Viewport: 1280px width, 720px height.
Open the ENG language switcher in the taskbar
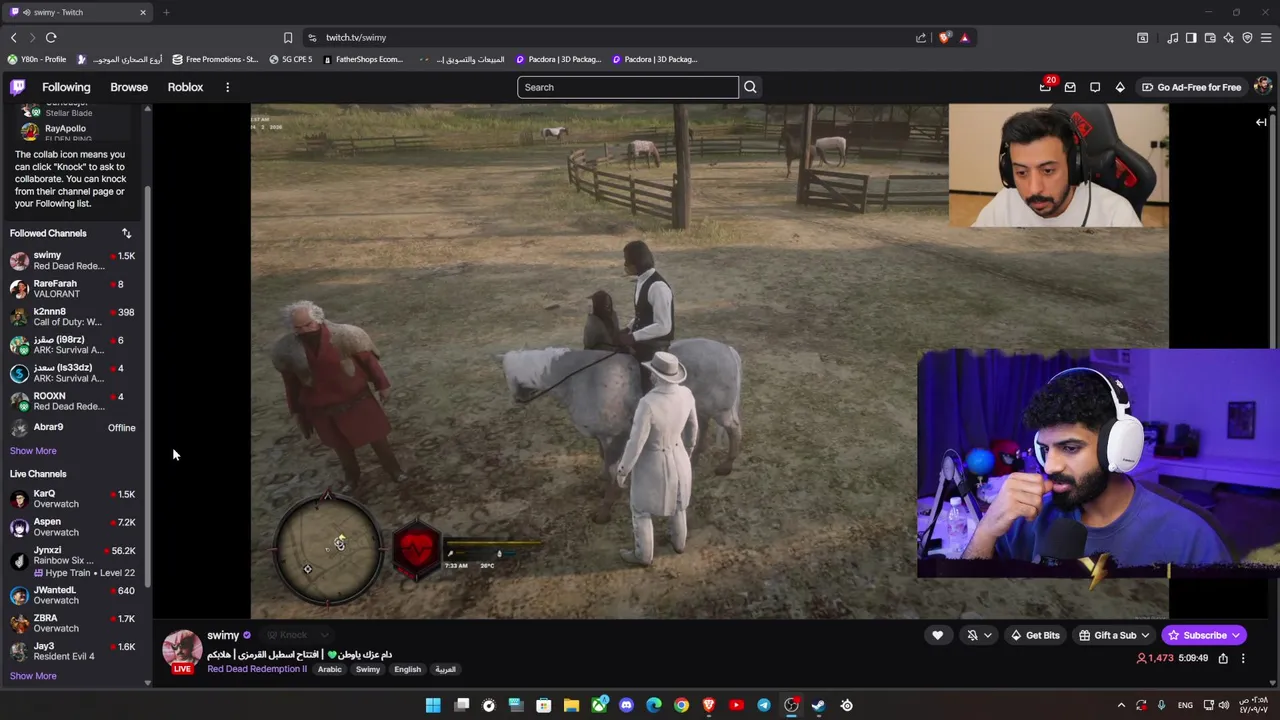[x=1184, y=705]
